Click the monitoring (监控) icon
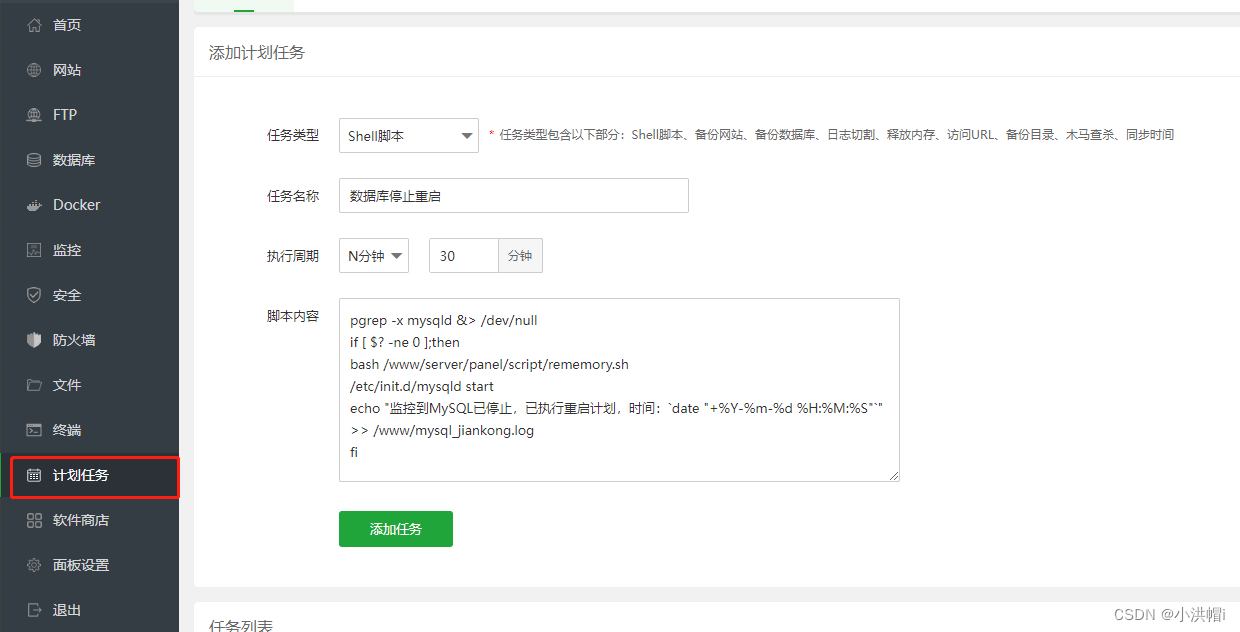 (x=34, y=250)
